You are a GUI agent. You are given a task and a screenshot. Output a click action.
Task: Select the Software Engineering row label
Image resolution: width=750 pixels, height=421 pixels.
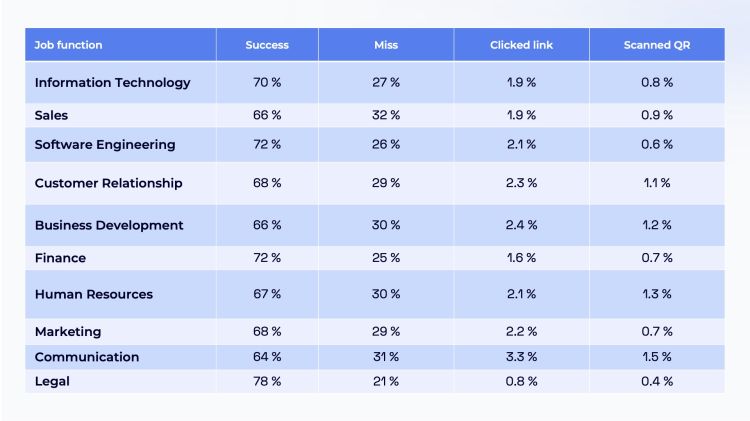105,144
